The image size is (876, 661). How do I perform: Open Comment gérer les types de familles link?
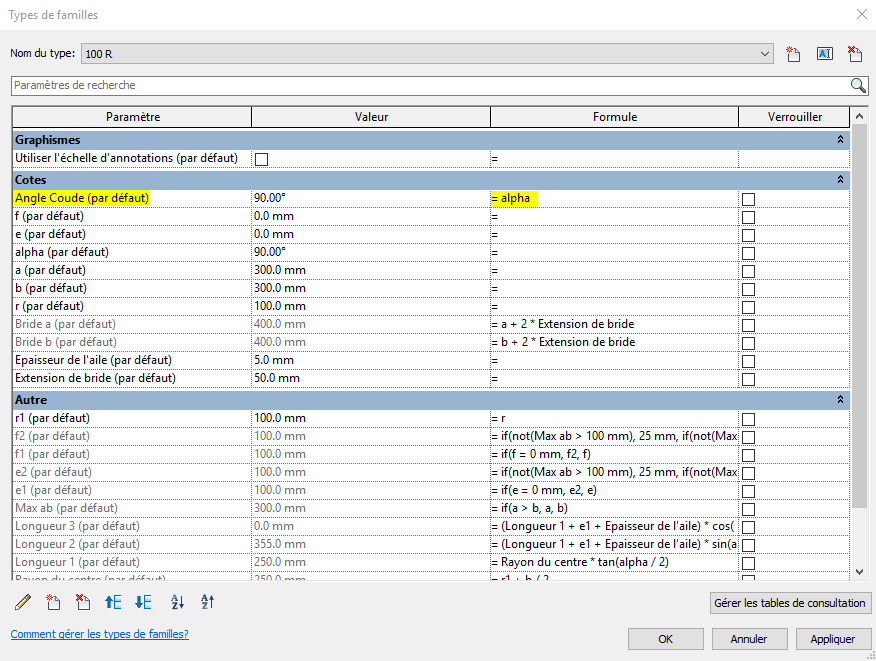coord(99,634)
